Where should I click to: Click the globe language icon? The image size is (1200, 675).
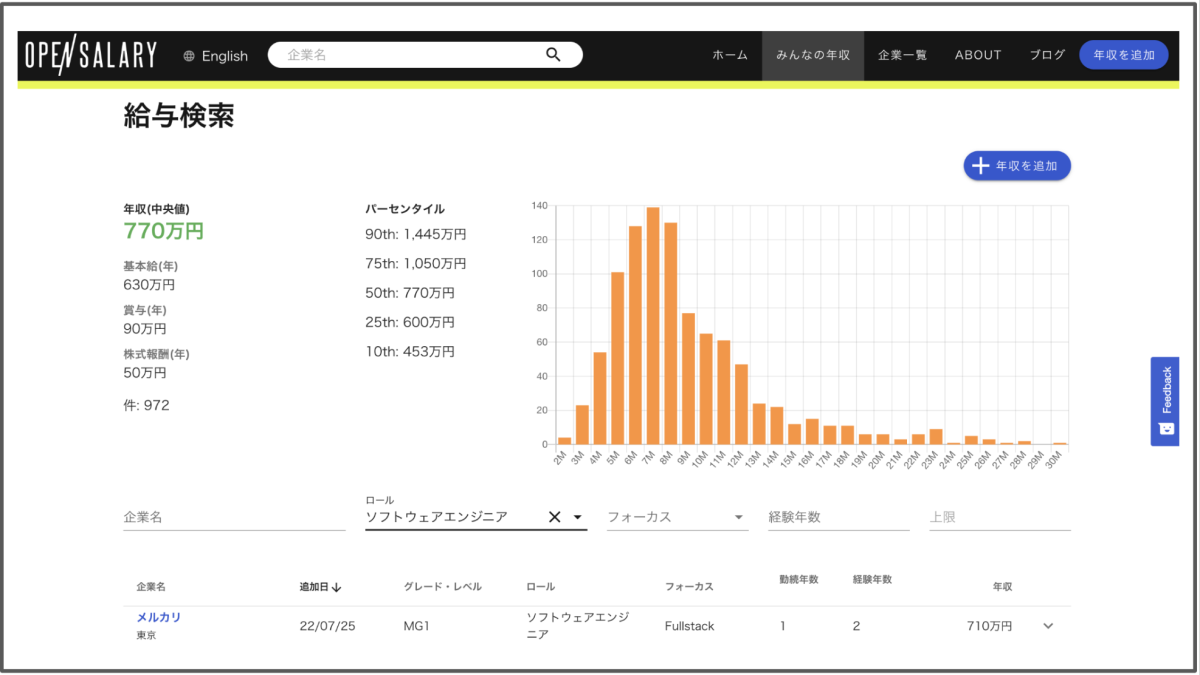189,56
